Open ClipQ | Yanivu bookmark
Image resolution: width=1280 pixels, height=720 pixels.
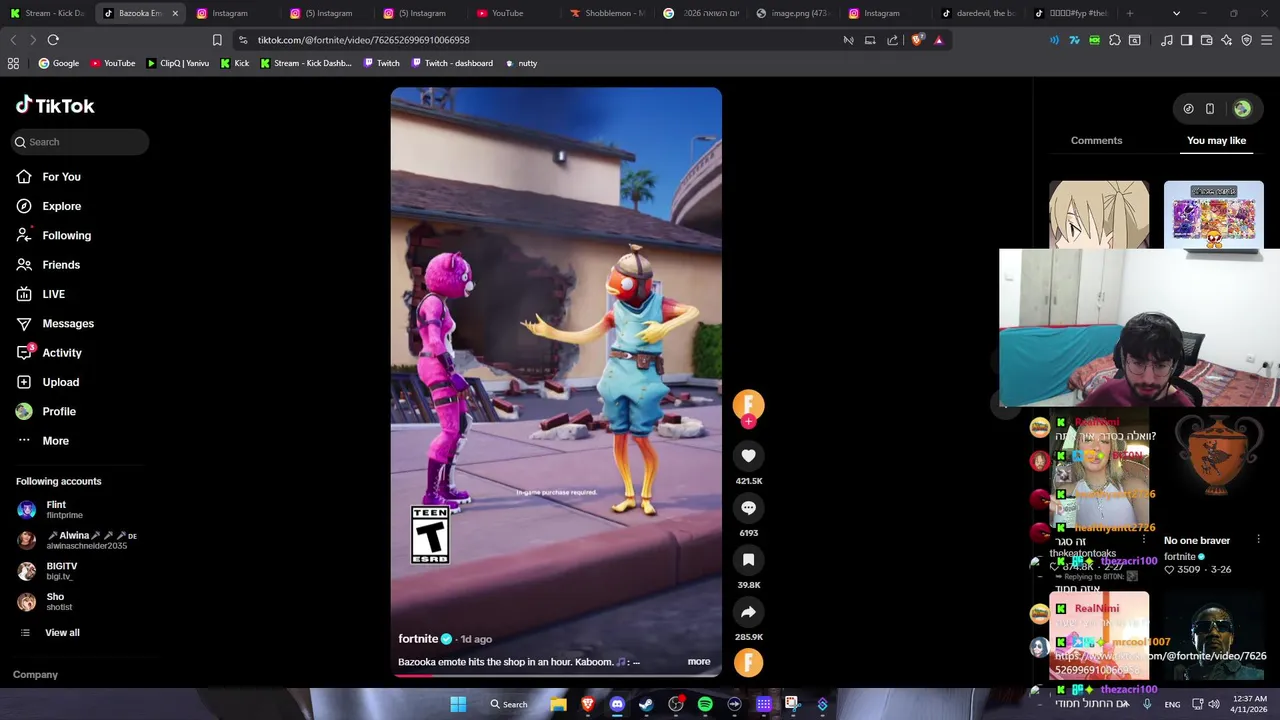pyautogui.click(x=178, y=63)
